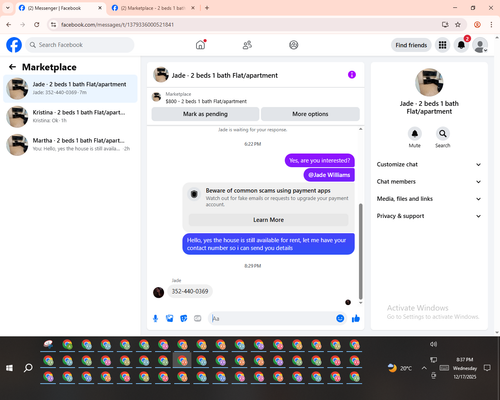The image size is (500, 400).
Task: Show hidden system tray icons
Action: [x=424, y=368]
